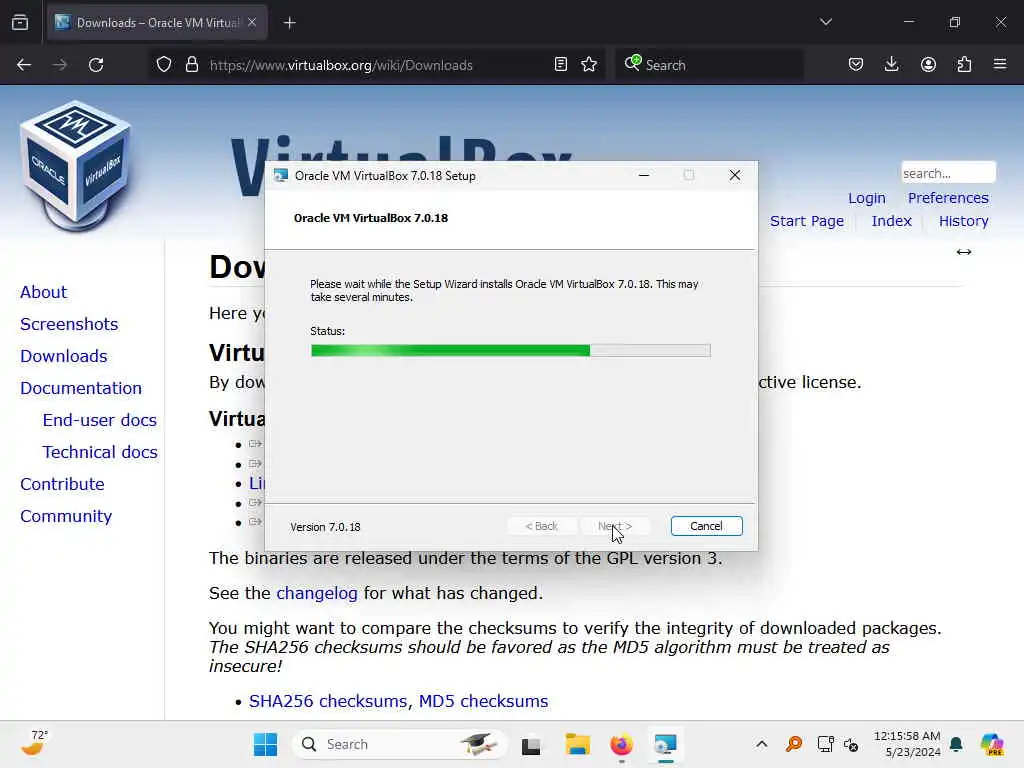This screenshot has width=1024, height=768.
Task: Click the taskbar Search box
Action: pos(400,744)
